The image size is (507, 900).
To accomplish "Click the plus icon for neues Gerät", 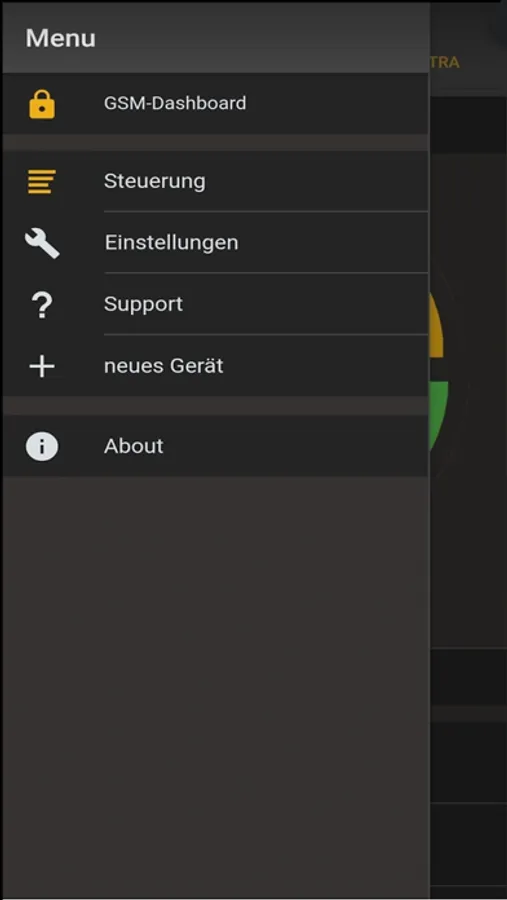I will [42, 366].
